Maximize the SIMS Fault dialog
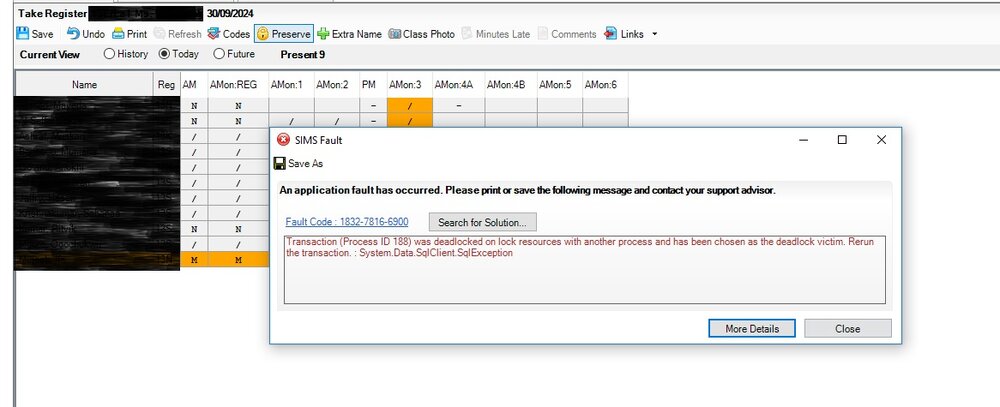1000x407 pixels. click(x=842, y=140)
